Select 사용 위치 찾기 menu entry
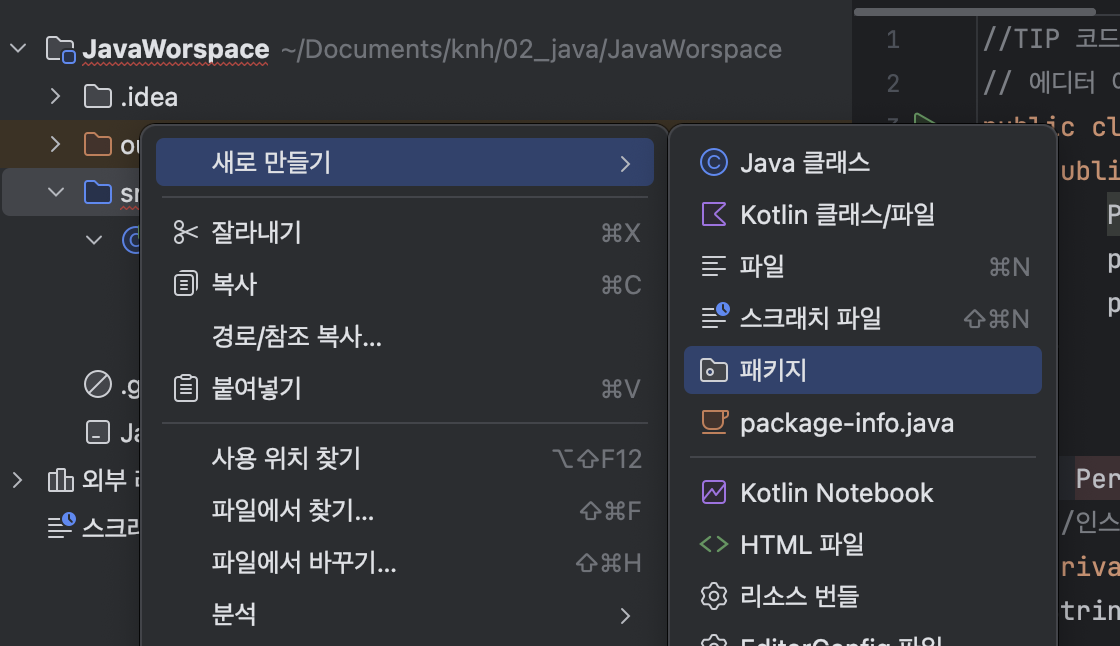The image size is (1120, 646). pos(404,458)
